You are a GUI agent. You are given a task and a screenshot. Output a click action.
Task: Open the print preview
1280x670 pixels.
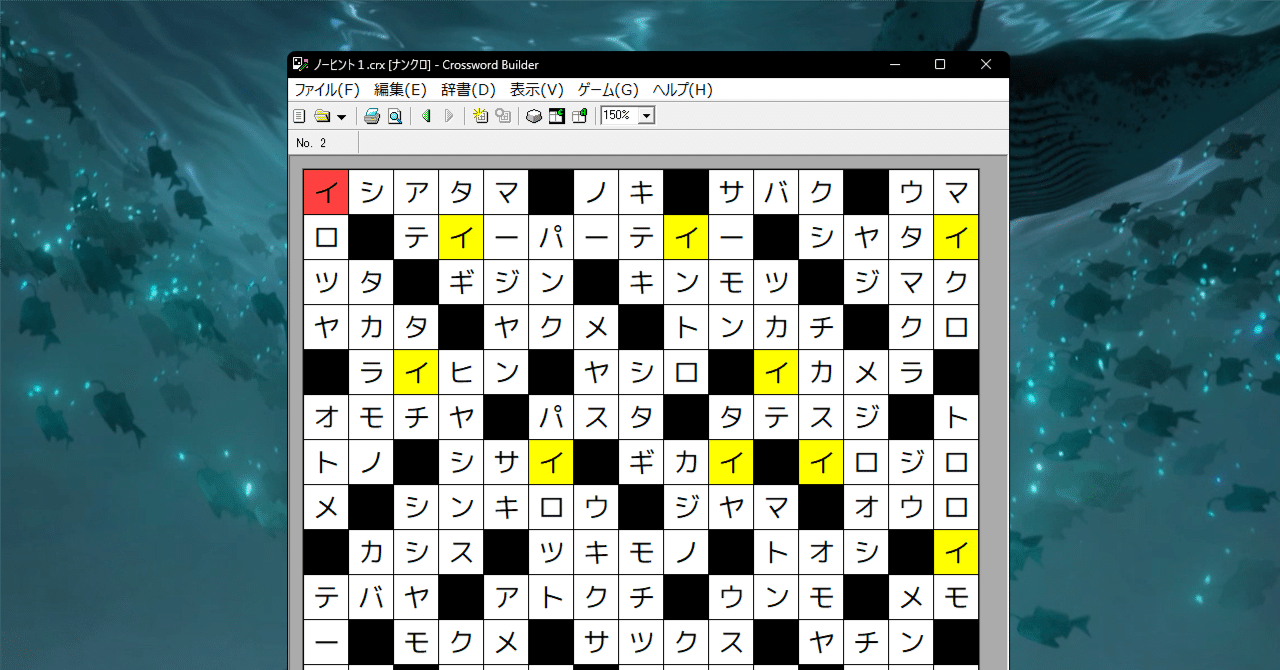pyautogui.click(x=394, y=115)
